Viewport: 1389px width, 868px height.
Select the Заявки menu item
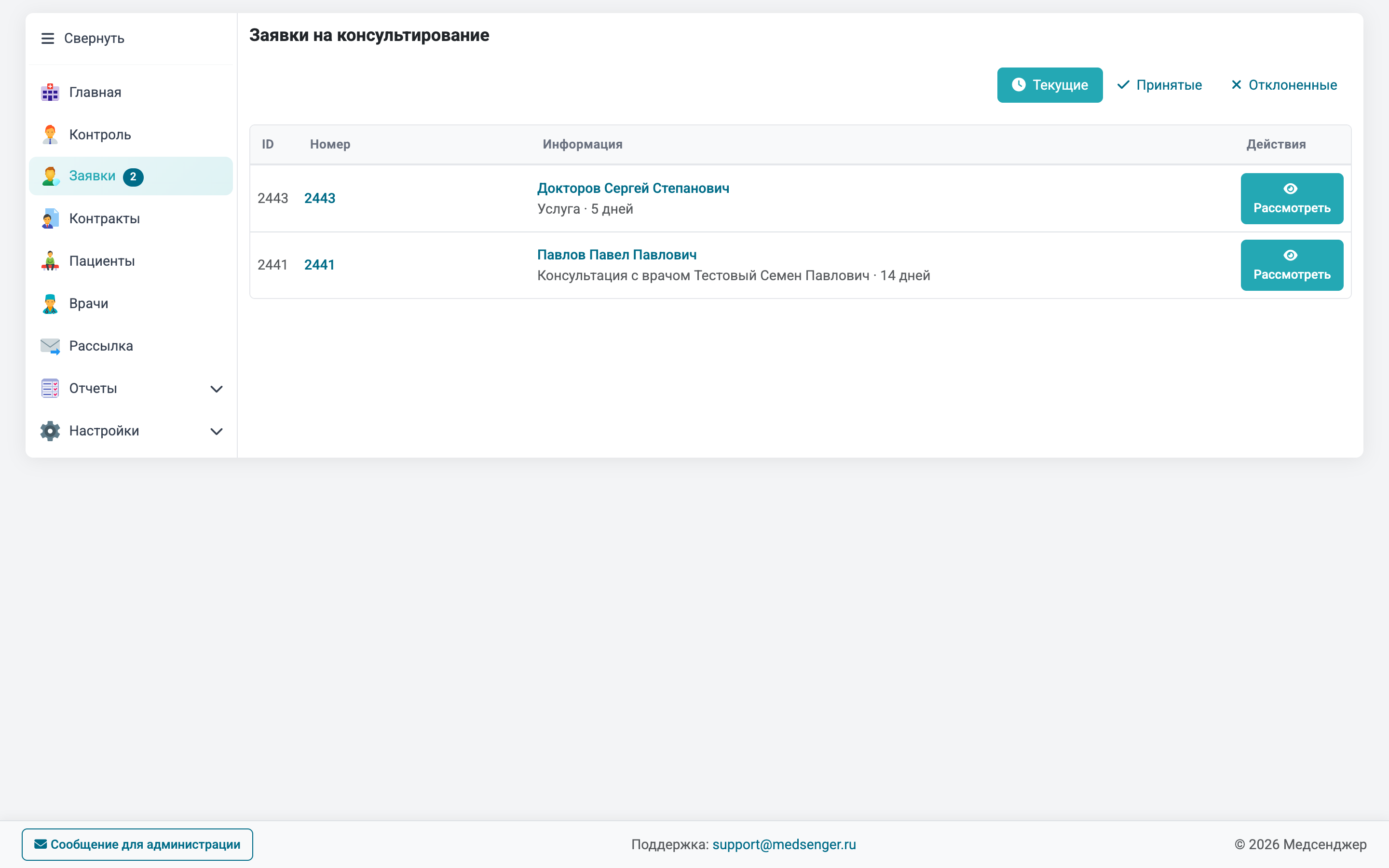131,176
